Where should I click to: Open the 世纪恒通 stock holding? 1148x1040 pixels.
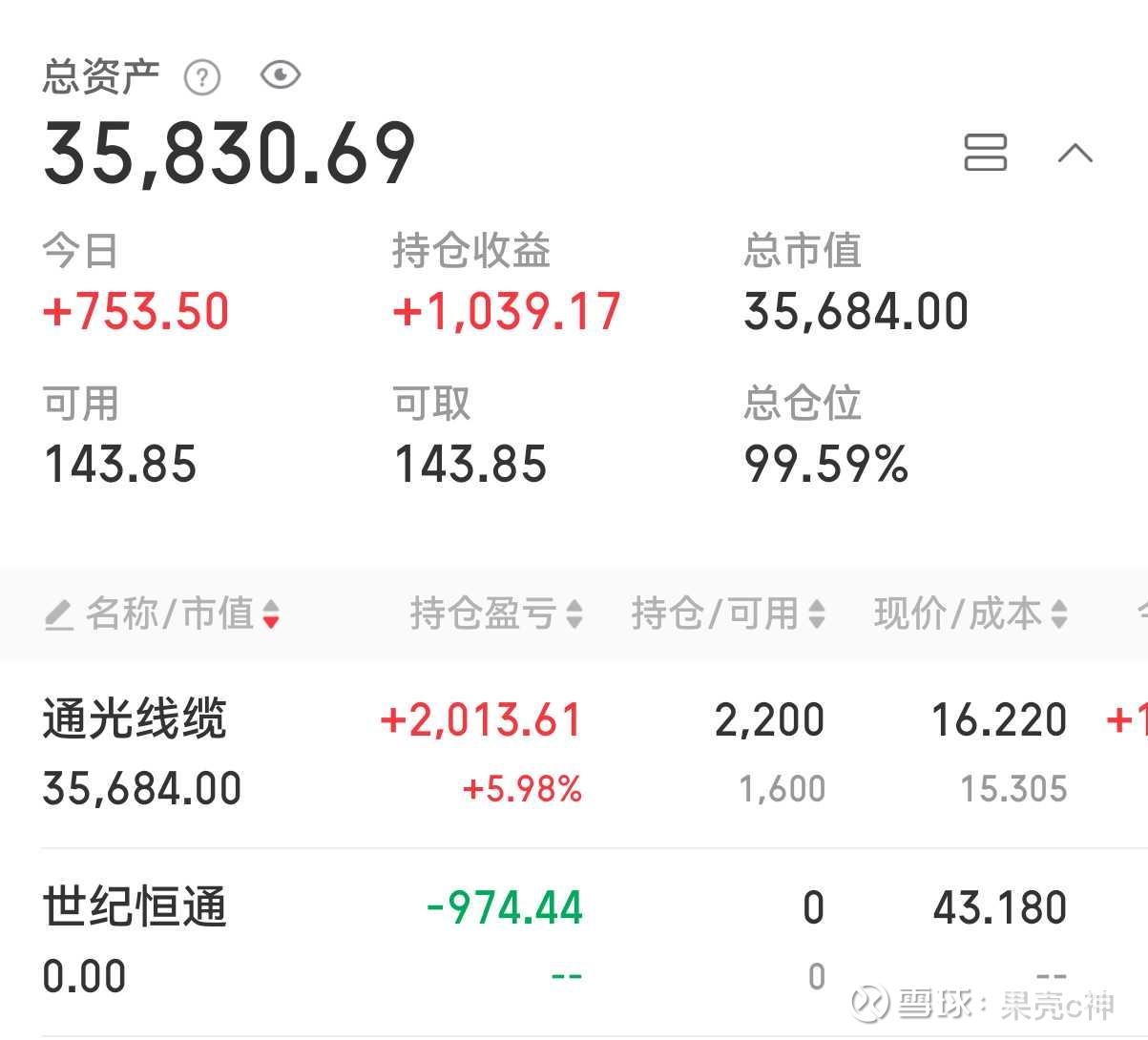[x=135, y=906]
